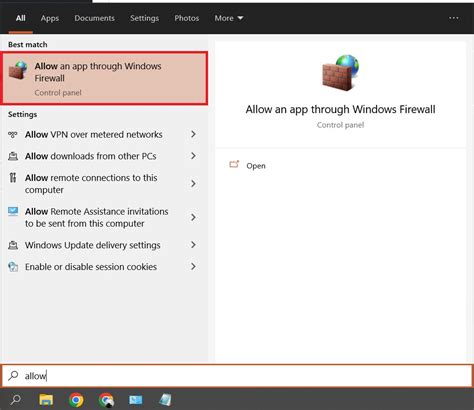Open second Chrome profile icon on taskbar
The width and height of the screenshot is (474, 410).
(106, 400)
